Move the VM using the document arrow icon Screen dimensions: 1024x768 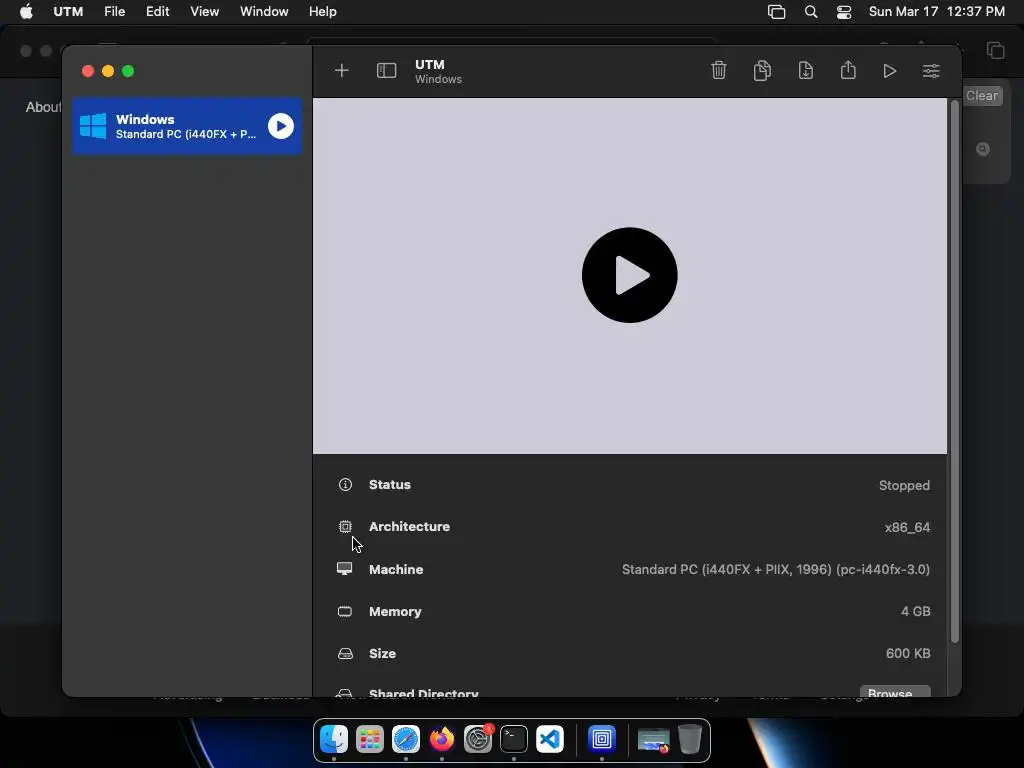(x=806, y=70)
